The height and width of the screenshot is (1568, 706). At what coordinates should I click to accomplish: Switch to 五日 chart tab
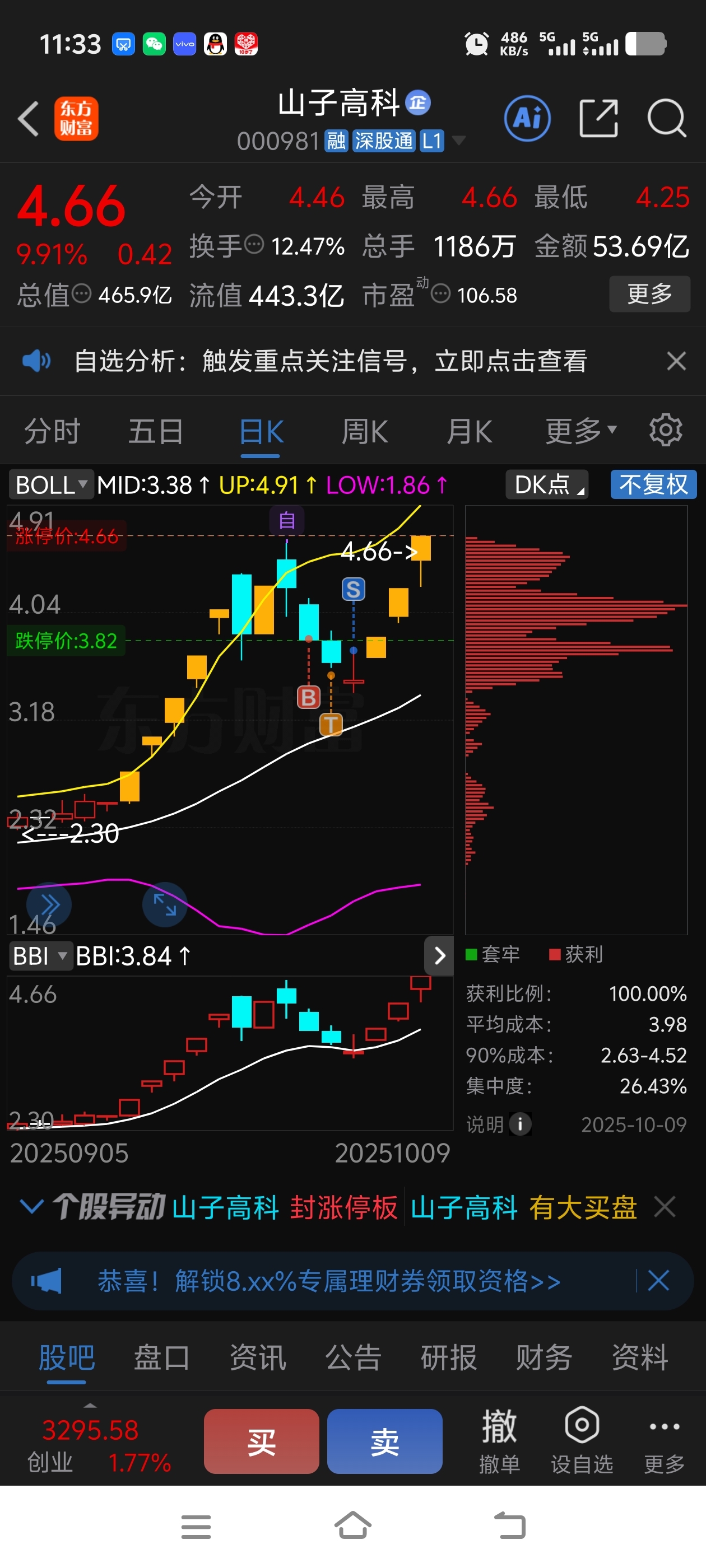click(x=156, y=432)
